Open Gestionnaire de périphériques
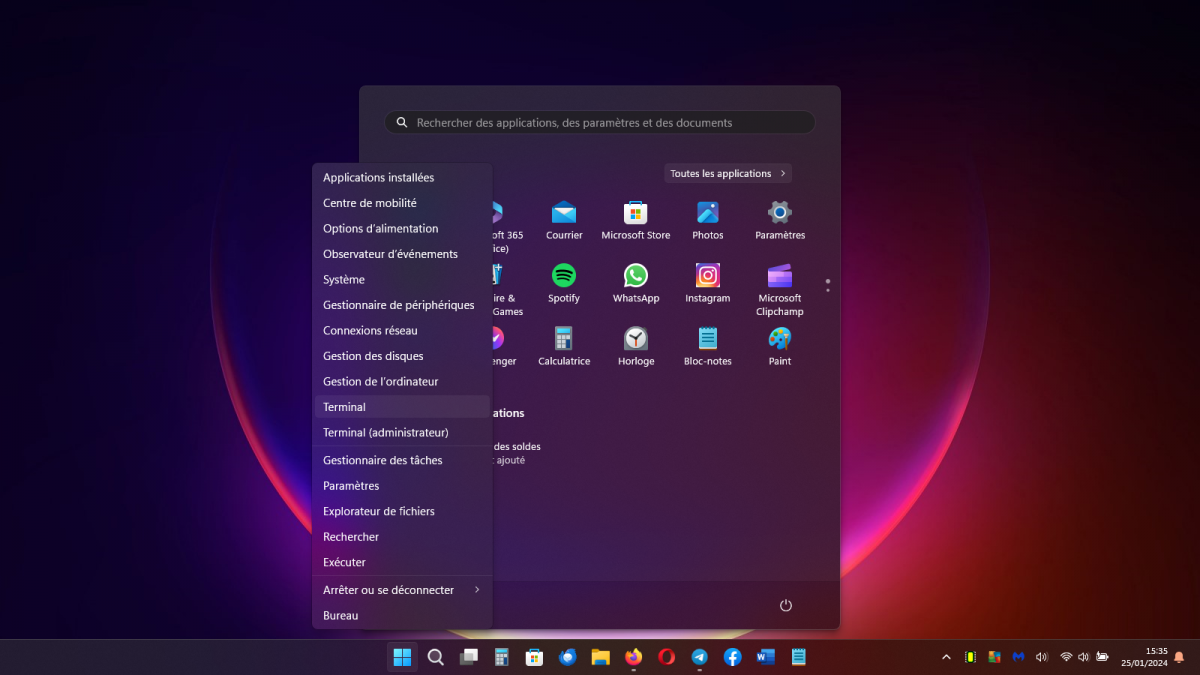This screenshot has height=675, width=1200. 402,305
